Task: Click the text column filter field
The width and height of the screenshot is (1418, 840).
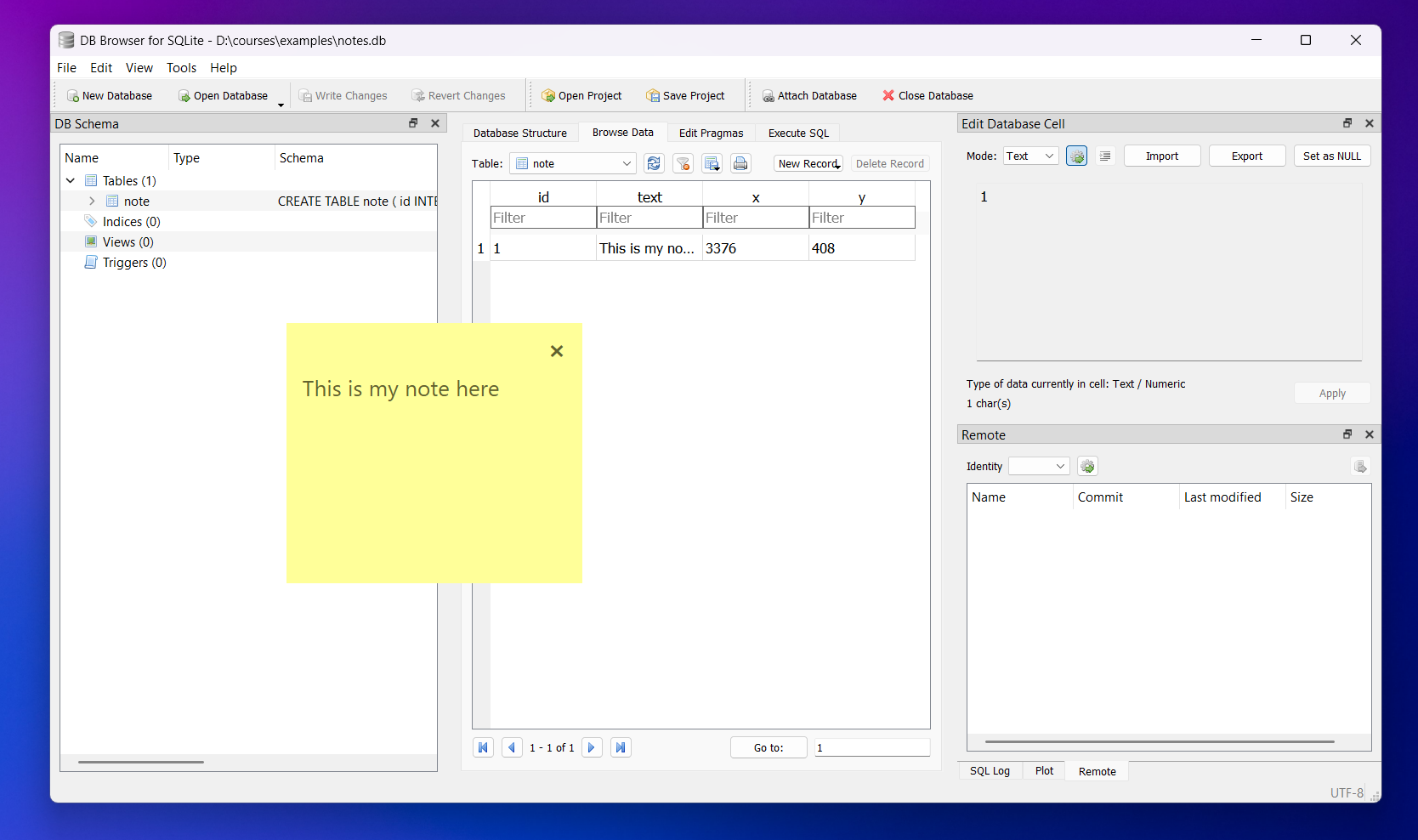Action: tap(649, 218)
